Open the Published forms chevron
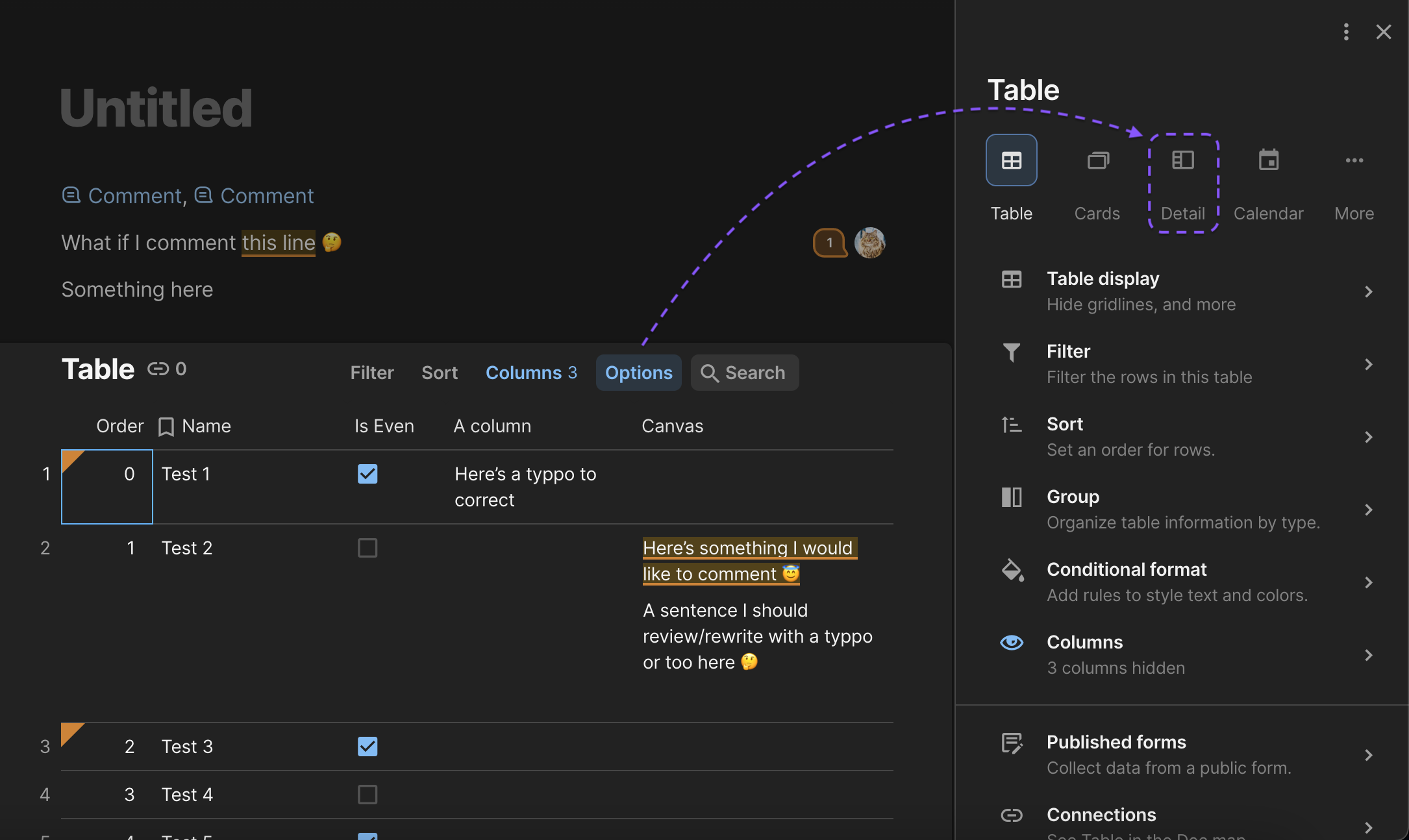This screenshot has height=840, width=1409. coord(1368,755)
